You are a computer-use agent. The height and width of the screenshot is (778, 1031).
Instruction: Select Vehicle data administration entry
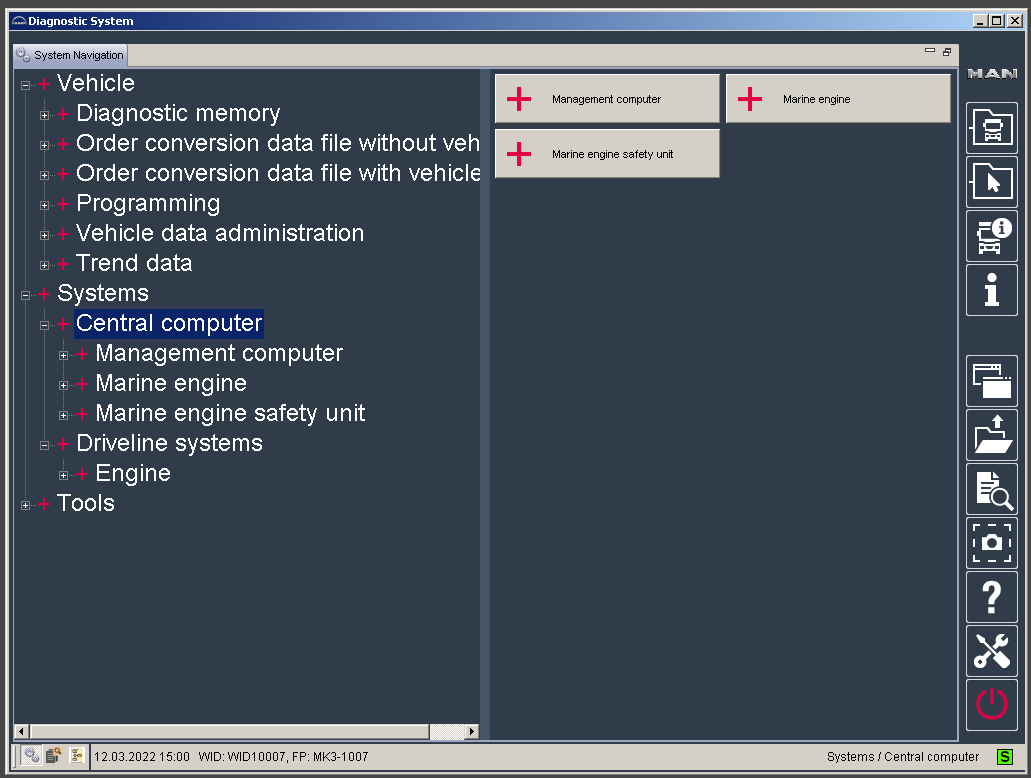click(x=220, y=233)
